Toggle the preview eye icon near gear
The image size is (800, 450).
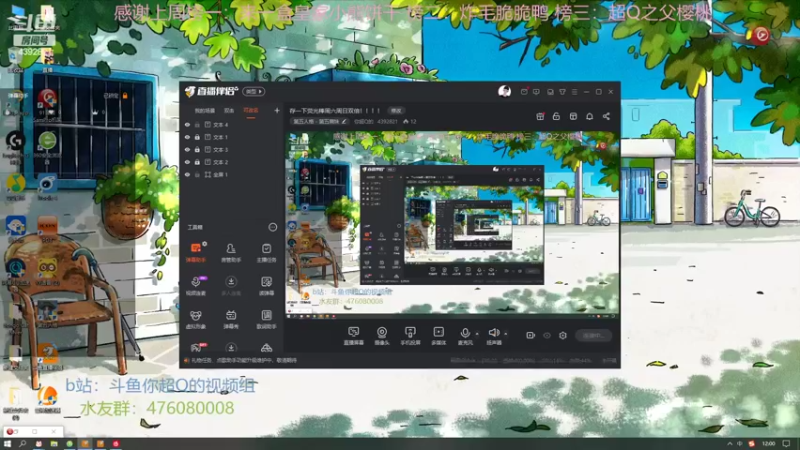tap(547, 335)
